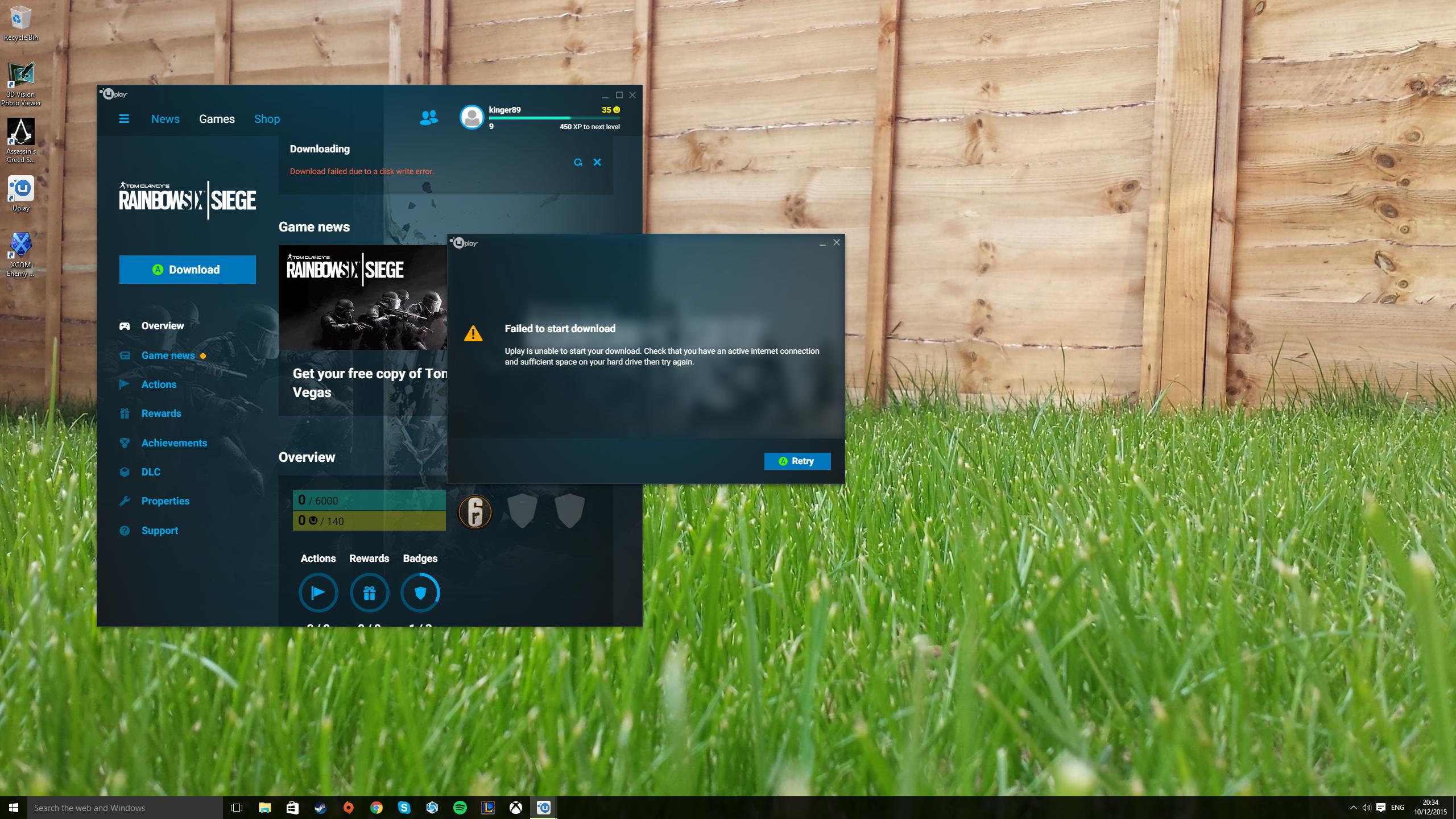Switch to the Shop tab
The height and width of the screenshot is (819, 1456).
point(267,119)
